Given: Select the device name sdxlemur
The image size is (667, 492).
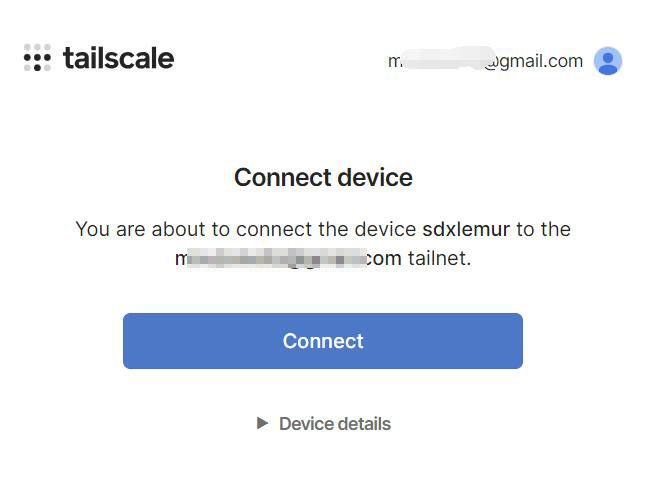Looking at the screenshot, I should coord(466,229).
